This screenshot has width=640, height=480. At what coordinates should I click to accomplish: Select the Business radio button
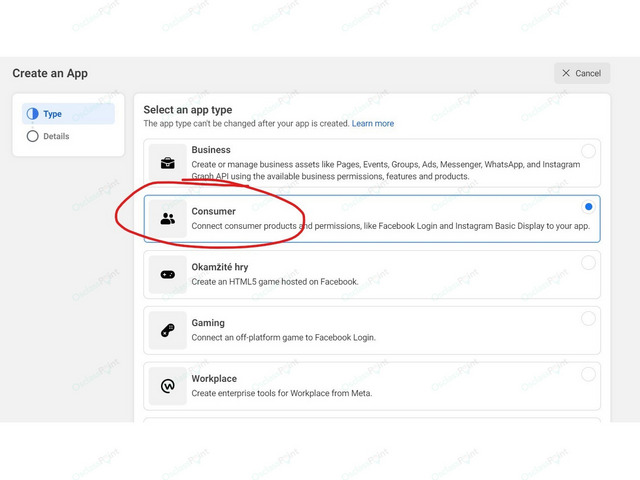point(588,151)
